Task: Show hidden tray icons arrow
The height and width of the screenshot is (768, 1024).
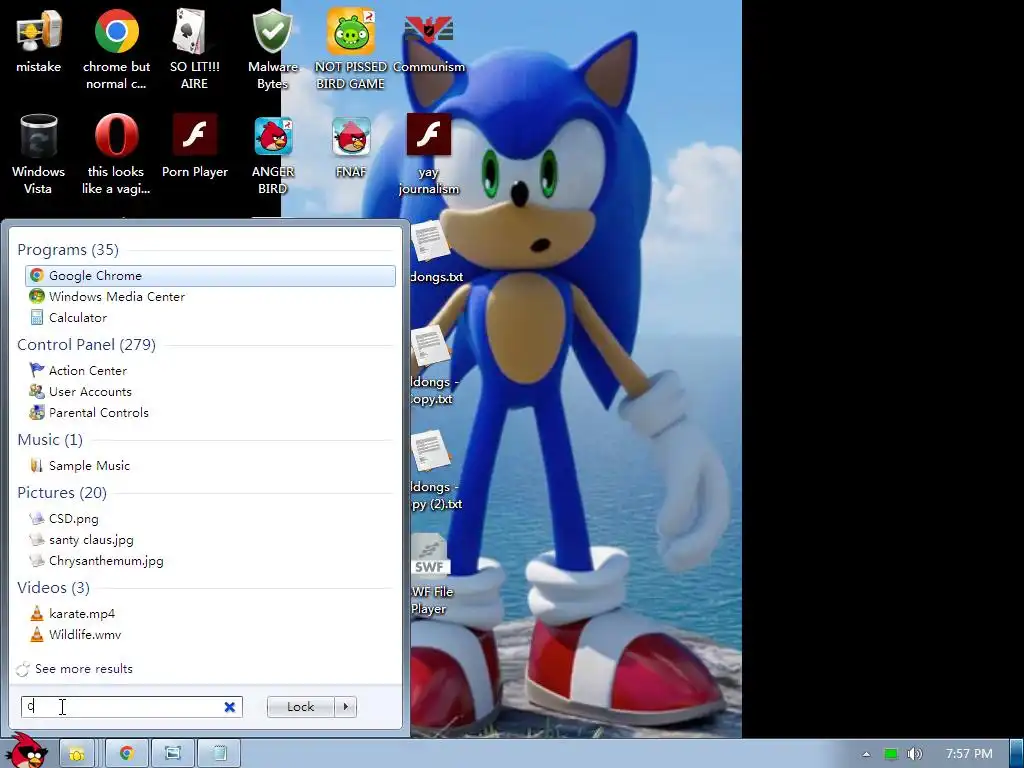Action: 866,754
